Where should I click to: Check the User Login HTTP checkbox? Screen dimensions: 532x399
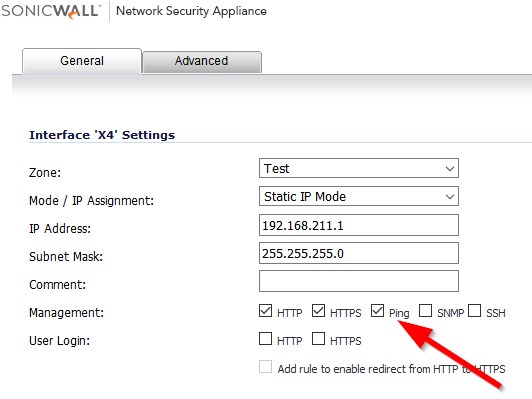coord(265,339)
